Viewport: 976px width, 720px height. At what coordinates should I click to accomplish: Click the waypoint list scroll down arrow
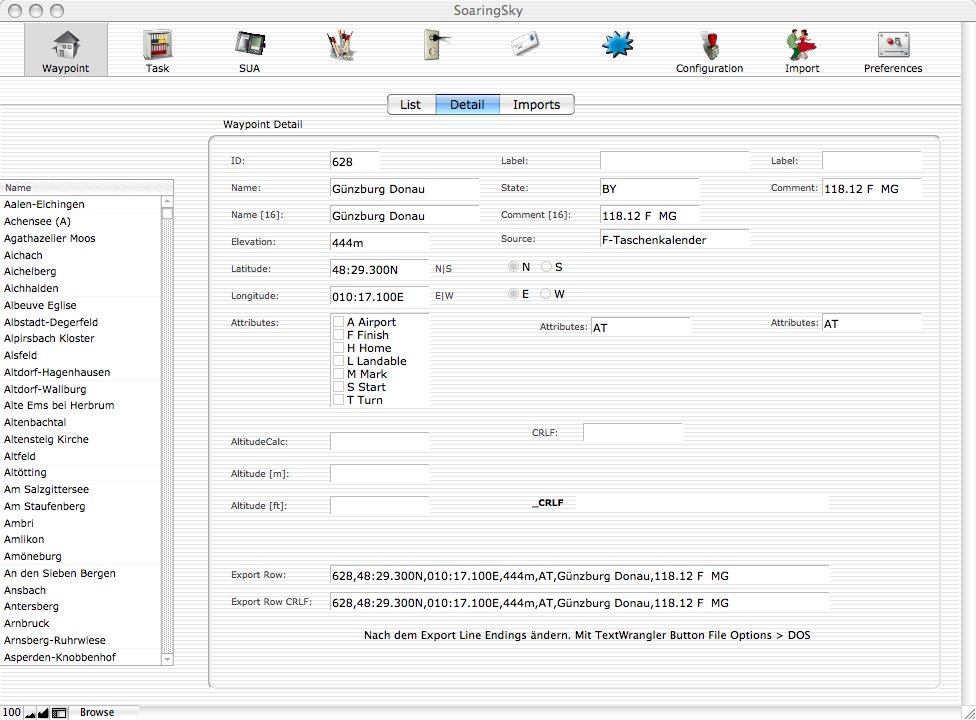pos(167,659)
